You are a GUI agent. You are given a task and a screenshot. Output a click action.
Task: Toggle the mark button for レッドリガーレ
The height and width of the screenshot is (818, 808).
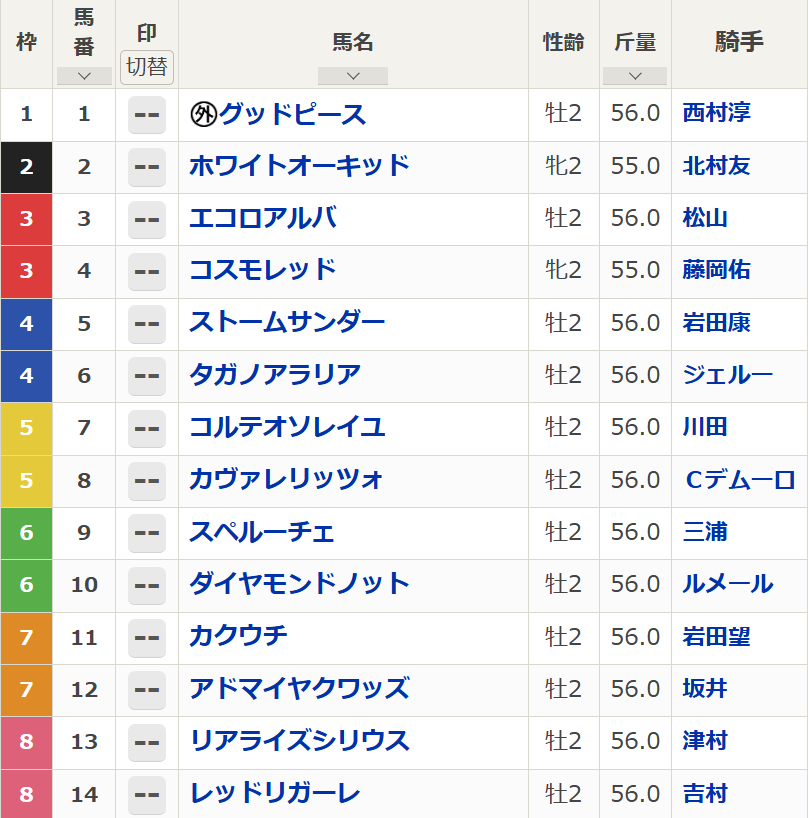point(147,794)
